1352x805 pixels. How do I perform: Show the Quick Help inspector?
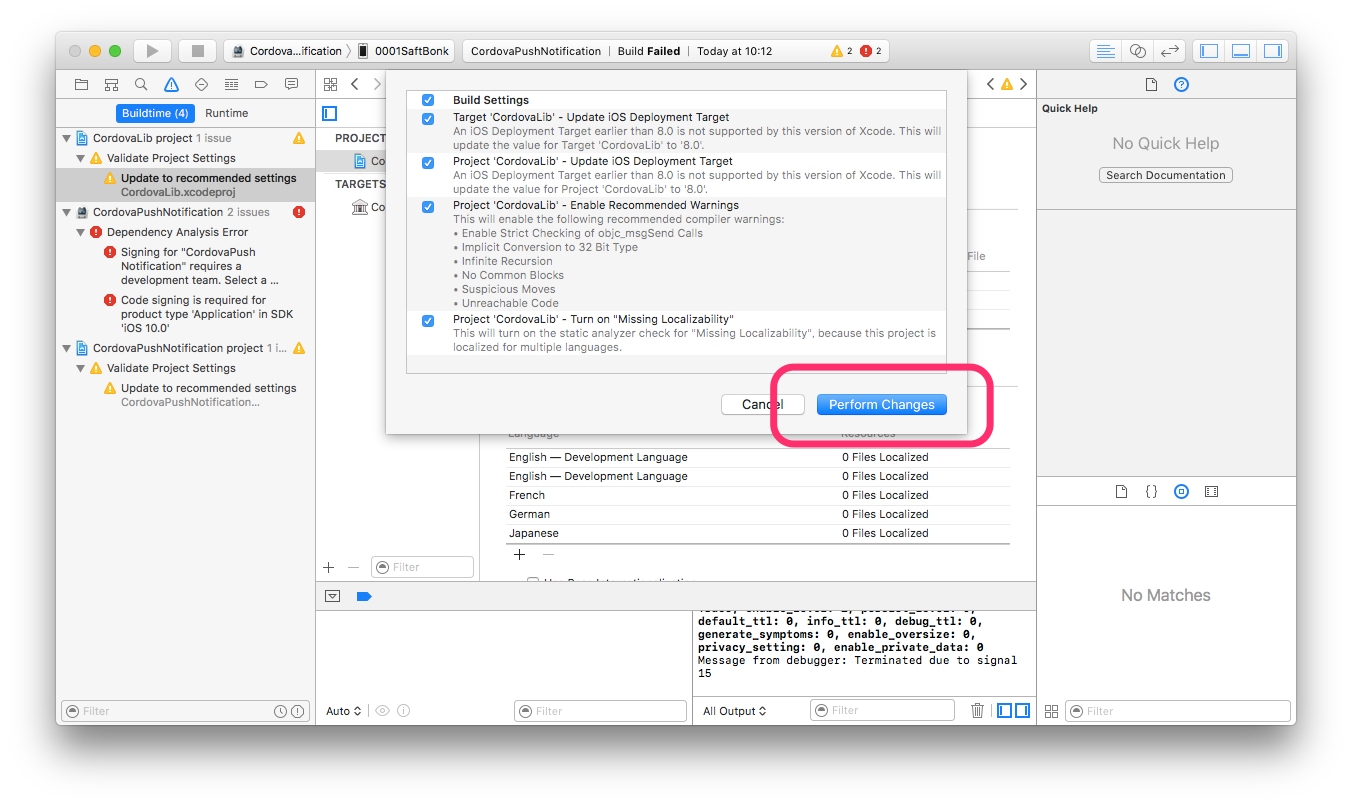[x=1181, y=85]
